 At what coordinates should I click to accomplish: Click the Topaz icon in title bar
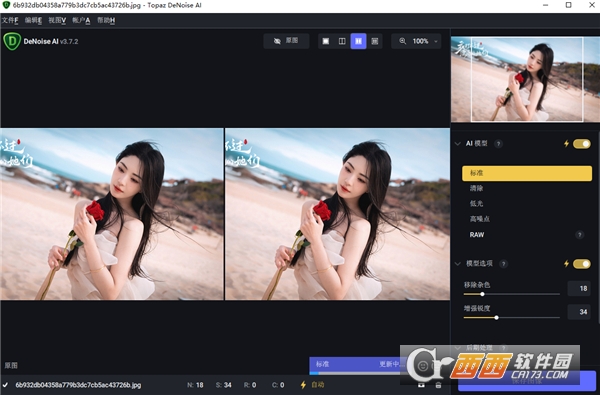[x=6, y=5]
